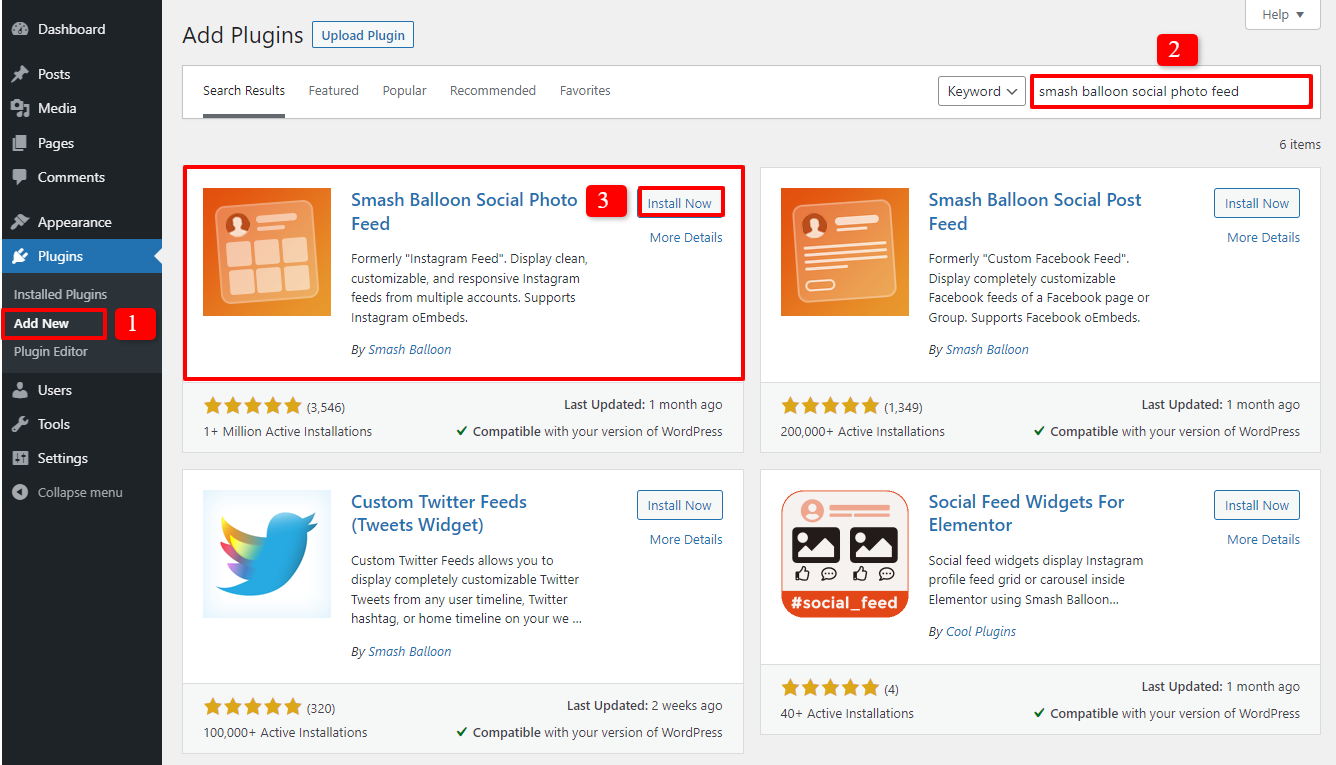Click the Appearance paintbrush icon
Screen dimensions: 1336x765
(20, 222)
